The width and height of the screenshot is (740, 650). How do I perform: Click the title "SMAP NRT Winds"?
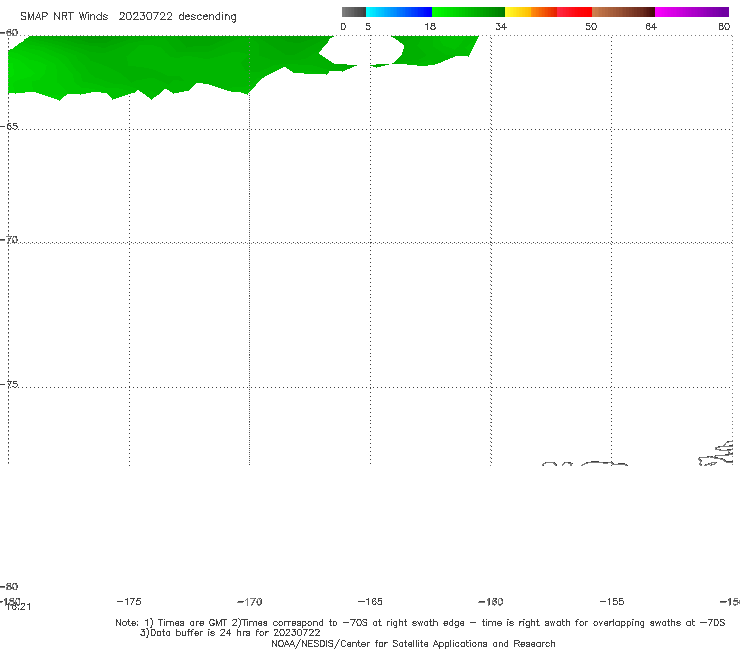[x=64, y=16]
